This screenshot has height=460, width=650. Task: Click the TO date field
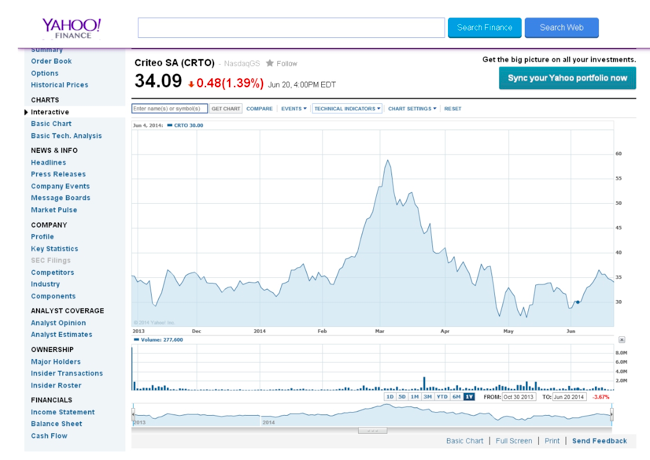tap(570, 397)
